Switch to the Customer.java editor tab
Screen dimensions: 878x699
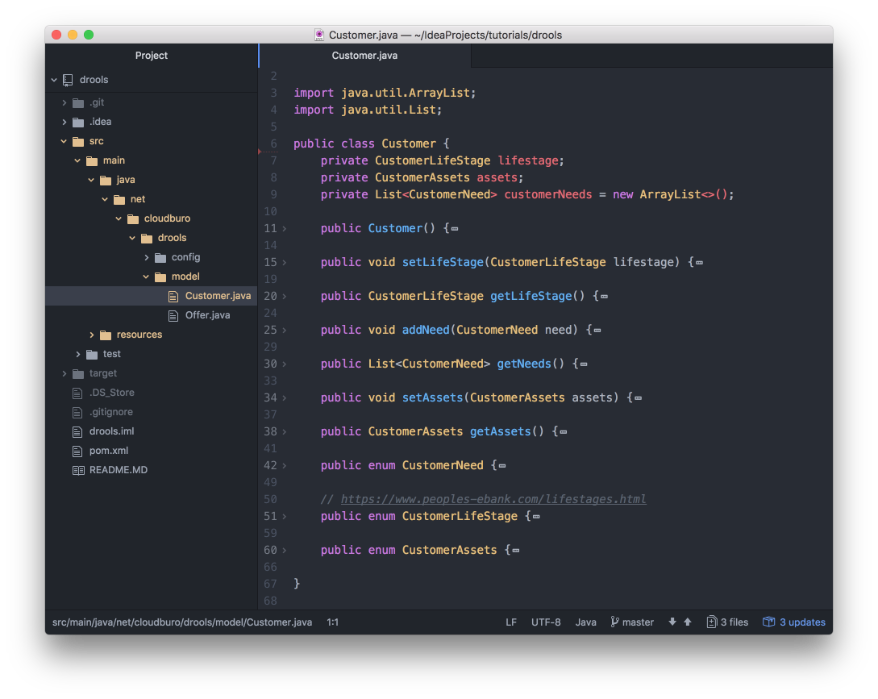point(364,56)
